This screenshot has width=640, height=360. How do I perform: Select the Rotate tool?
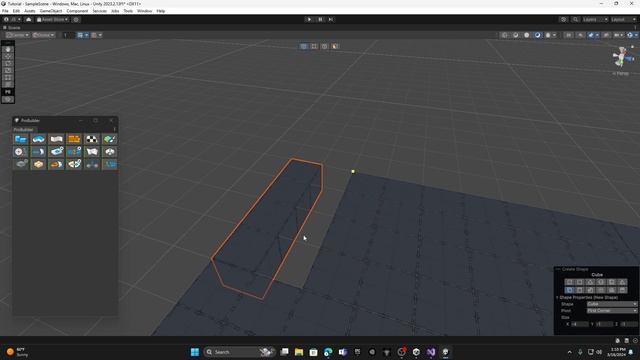pos(8,63)
